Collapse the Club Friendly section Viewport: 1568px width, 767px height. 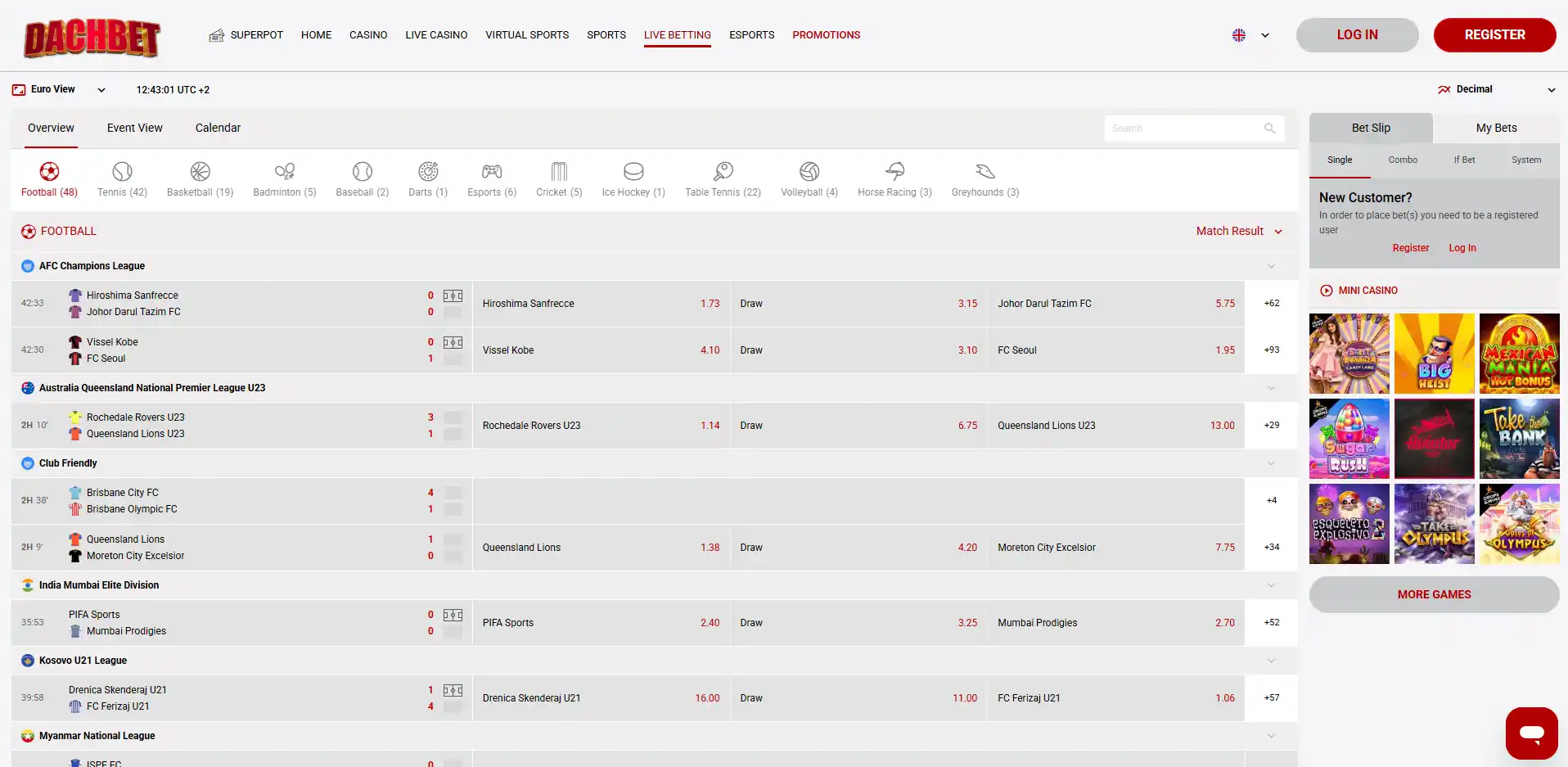[1271, 463]
